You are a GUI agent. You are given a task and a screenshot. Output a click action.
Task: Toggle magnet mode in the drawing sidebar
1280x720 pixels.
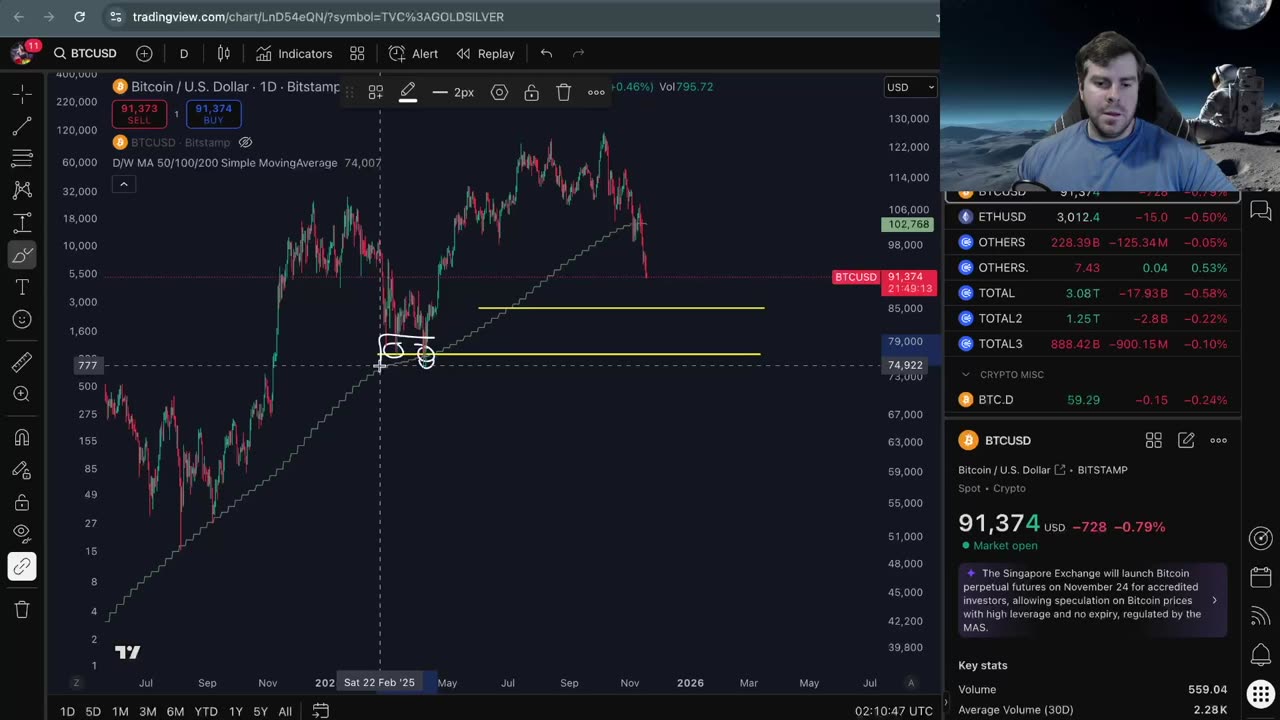click(21, 437)
